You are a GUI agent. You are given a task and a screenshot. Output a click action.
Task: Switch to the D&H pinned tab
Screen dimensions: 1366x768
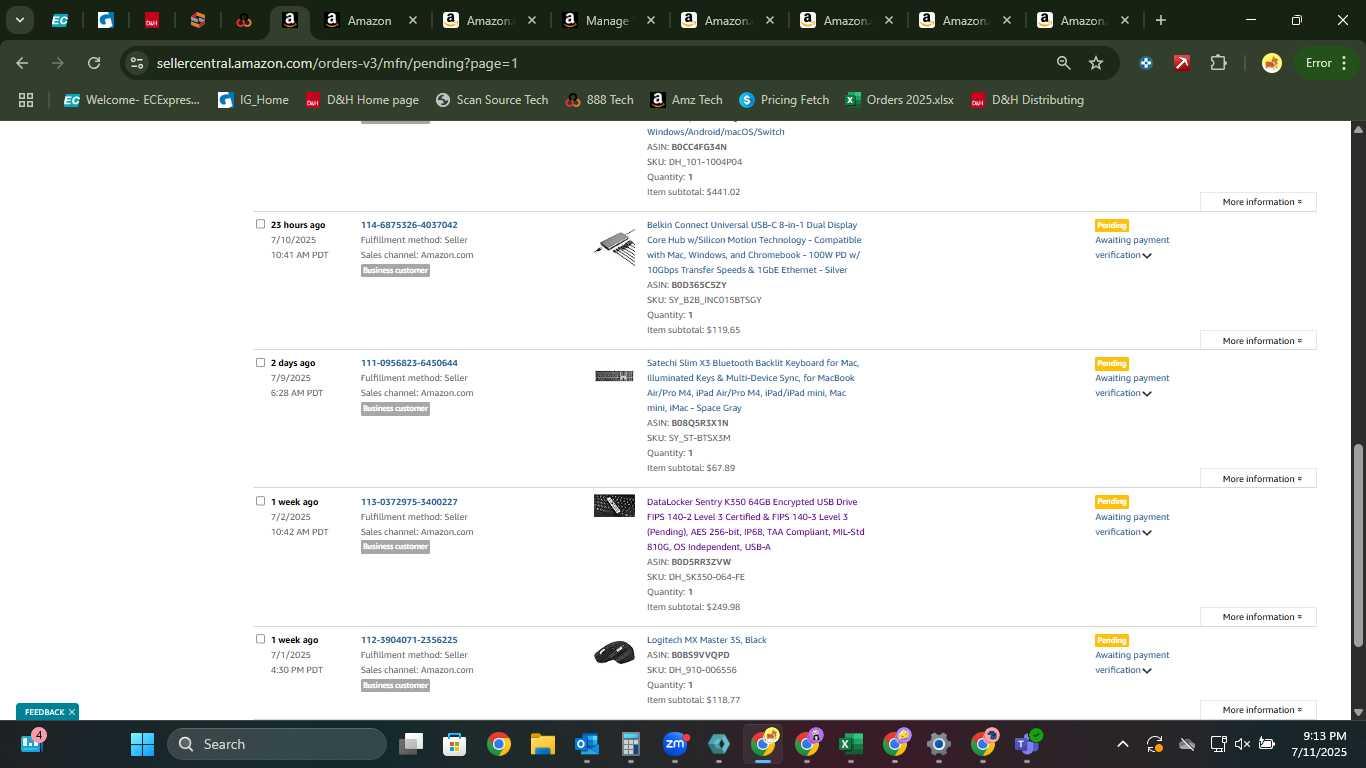[151, 20]
